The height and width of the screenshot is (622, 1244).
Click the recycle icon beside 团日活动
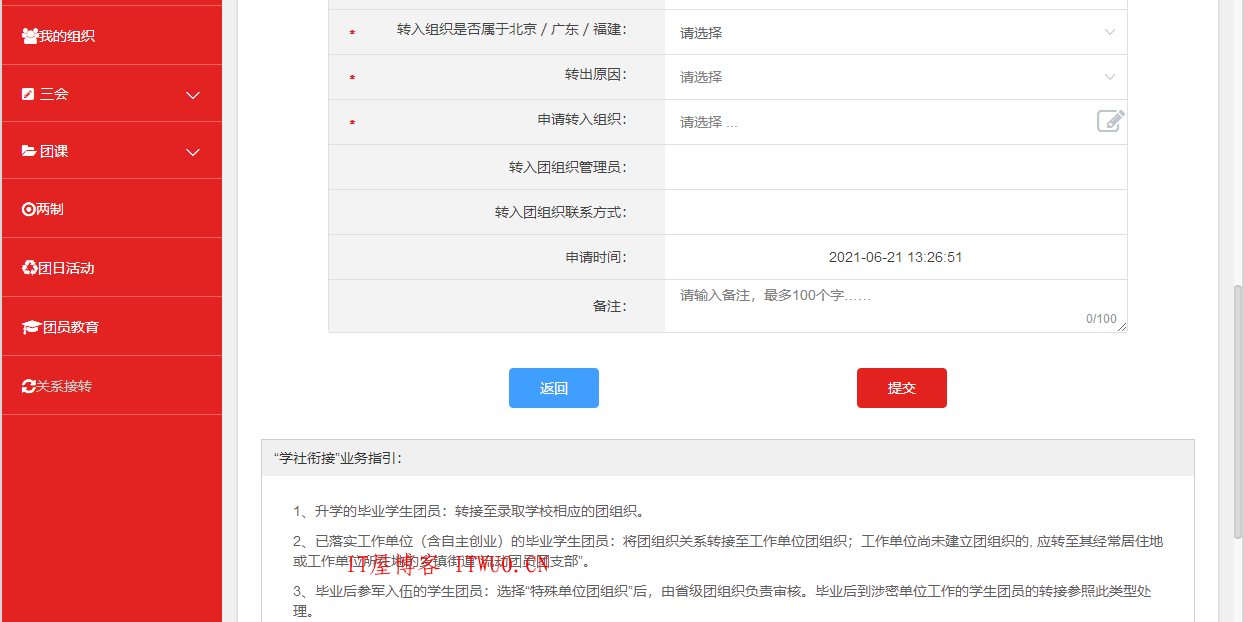pos(30,266)
